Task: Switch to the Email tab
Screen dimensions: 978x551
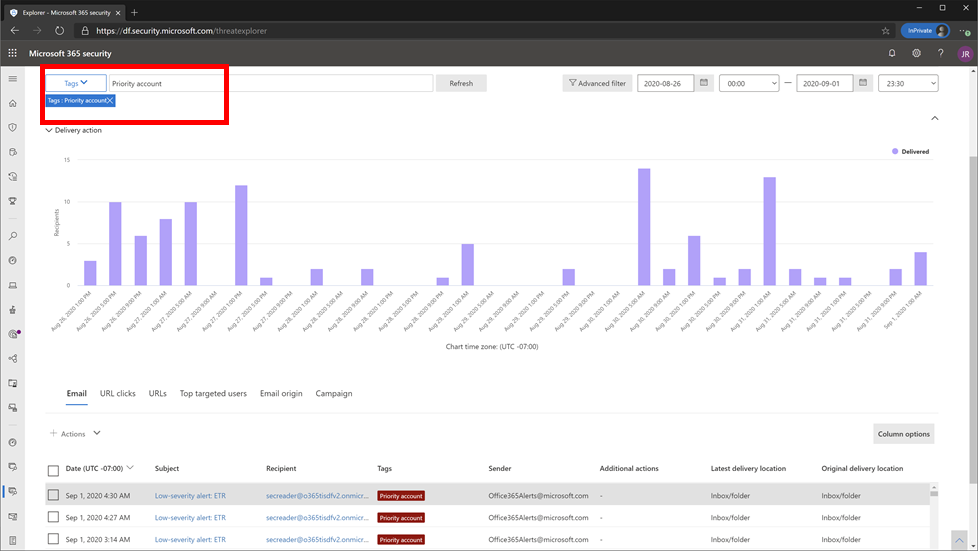Action: coord(77,393)
